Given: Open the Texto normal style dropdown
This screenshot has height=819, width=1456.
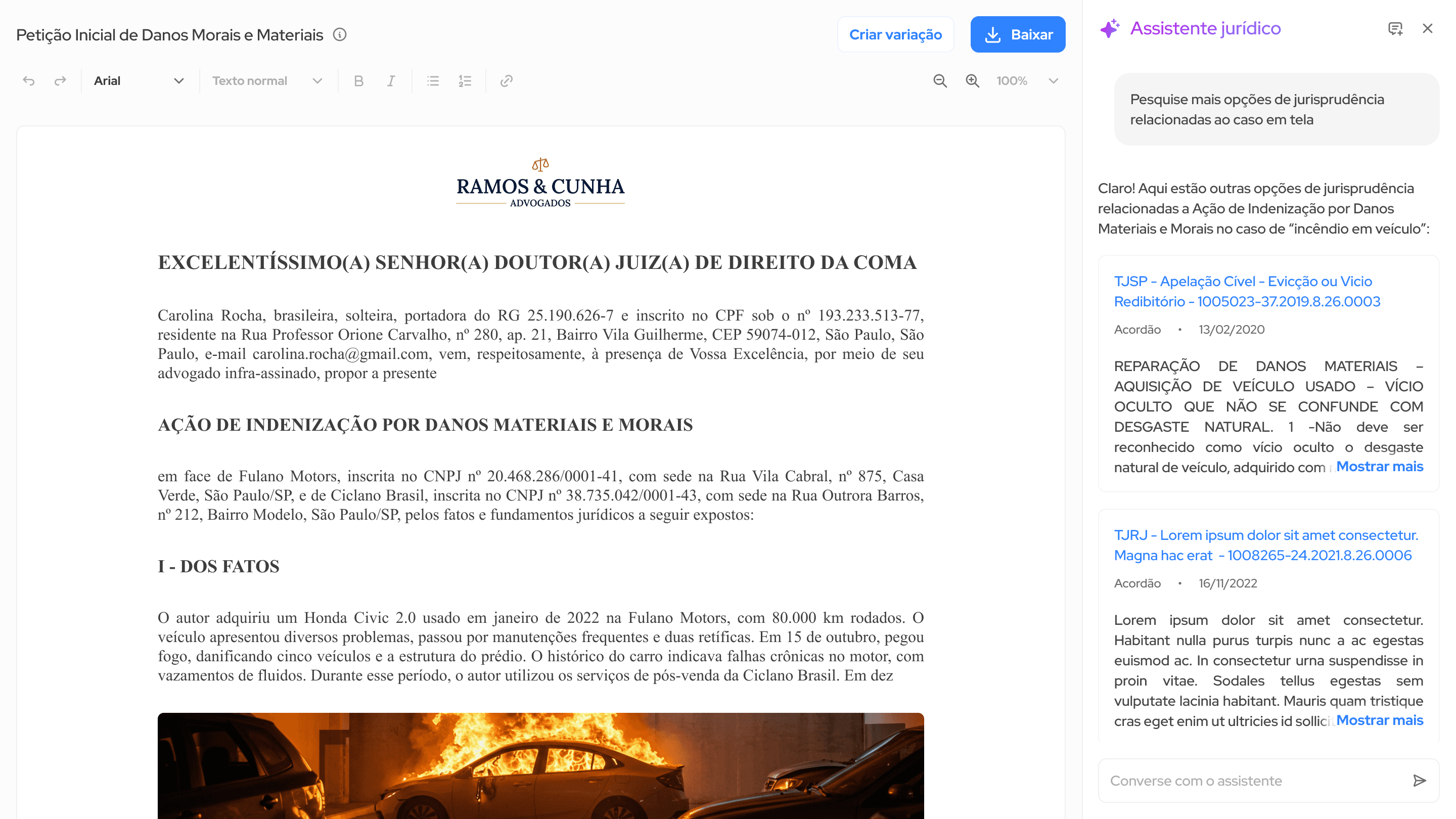Looking at the screenshot, I should tap(267, 81).
